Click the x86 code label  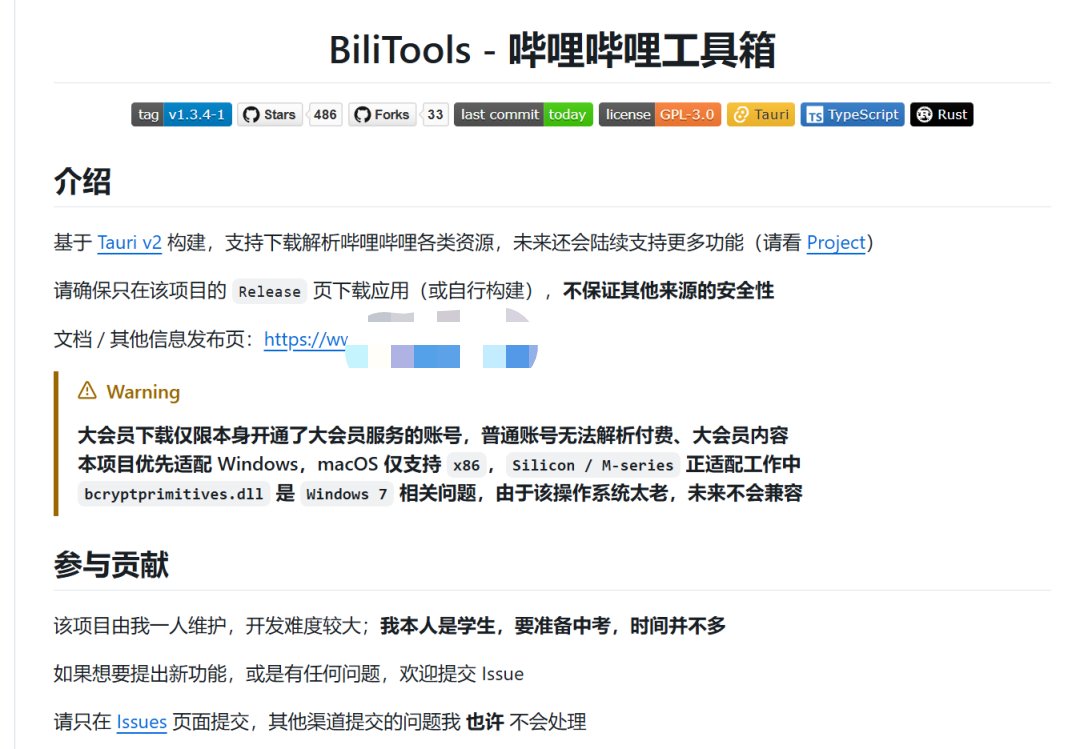(x=466, y=465)
